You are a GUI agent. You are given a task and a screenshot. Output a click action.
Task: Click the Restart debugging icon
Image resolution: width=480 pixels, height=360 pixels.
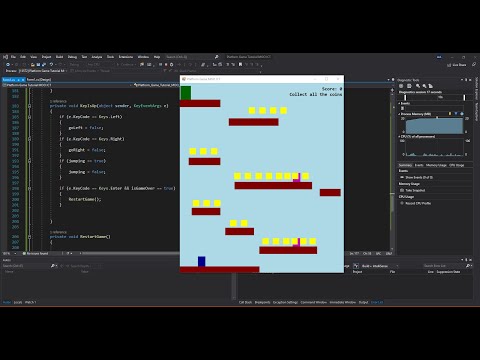pos(172,65)
